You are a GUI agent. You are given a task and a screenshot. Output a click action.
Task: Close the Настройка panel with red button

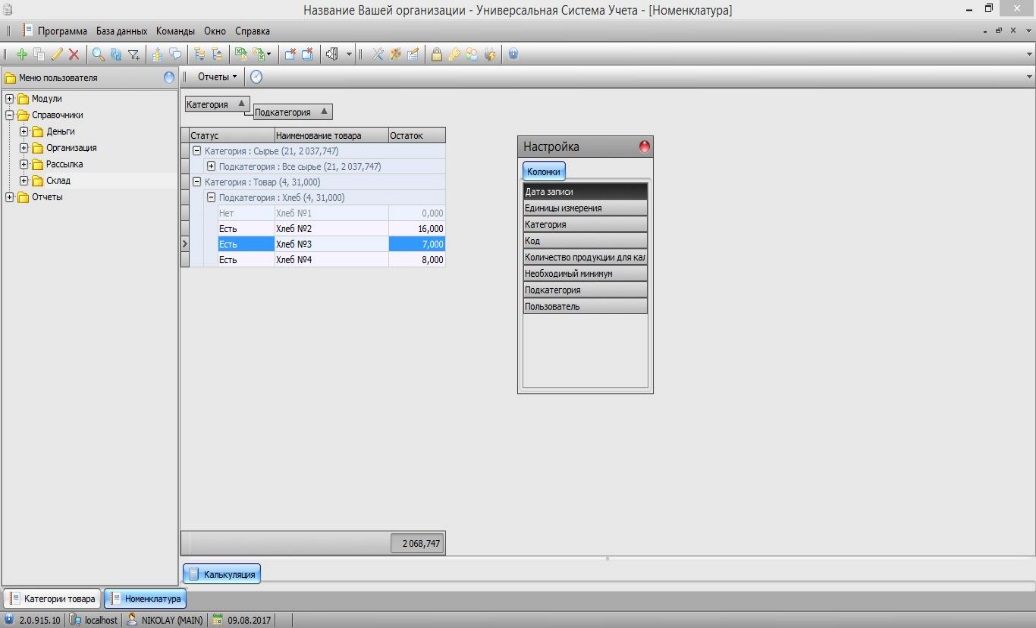tap(644, 147)
